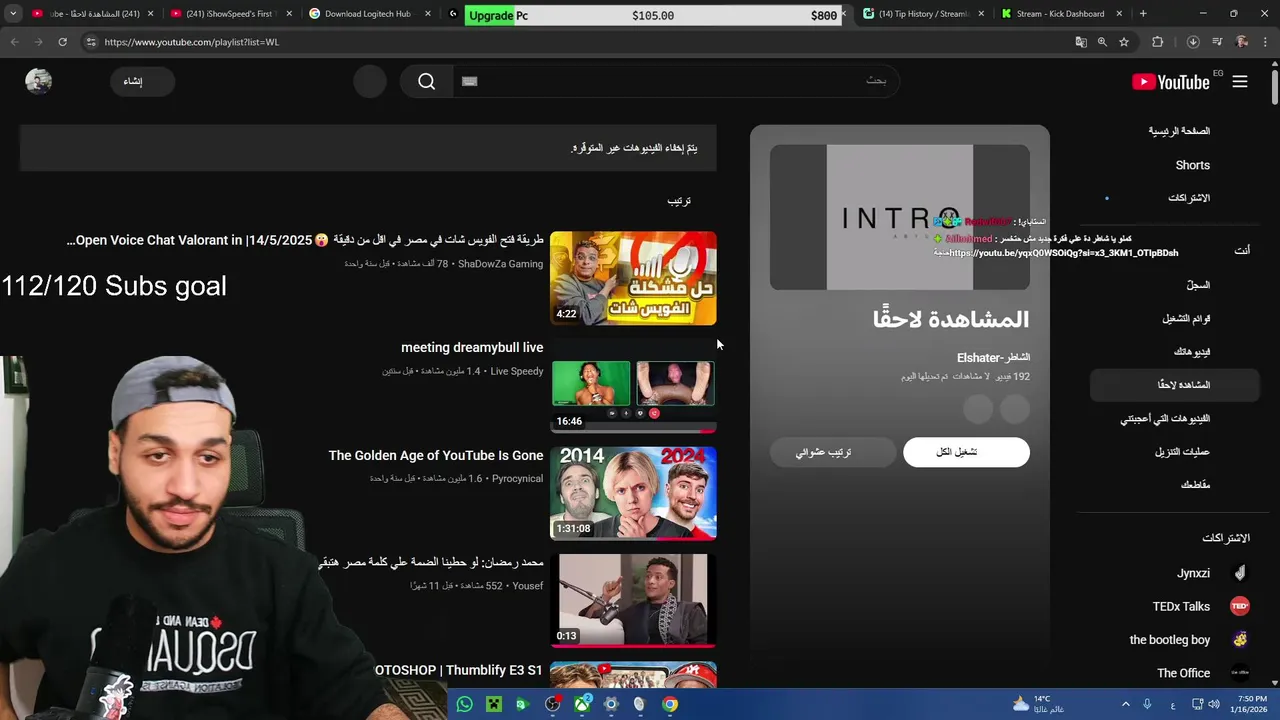The image size is (1280, 720).
Task: Open the gear settings app in taskbar
Action: [611, 704]
